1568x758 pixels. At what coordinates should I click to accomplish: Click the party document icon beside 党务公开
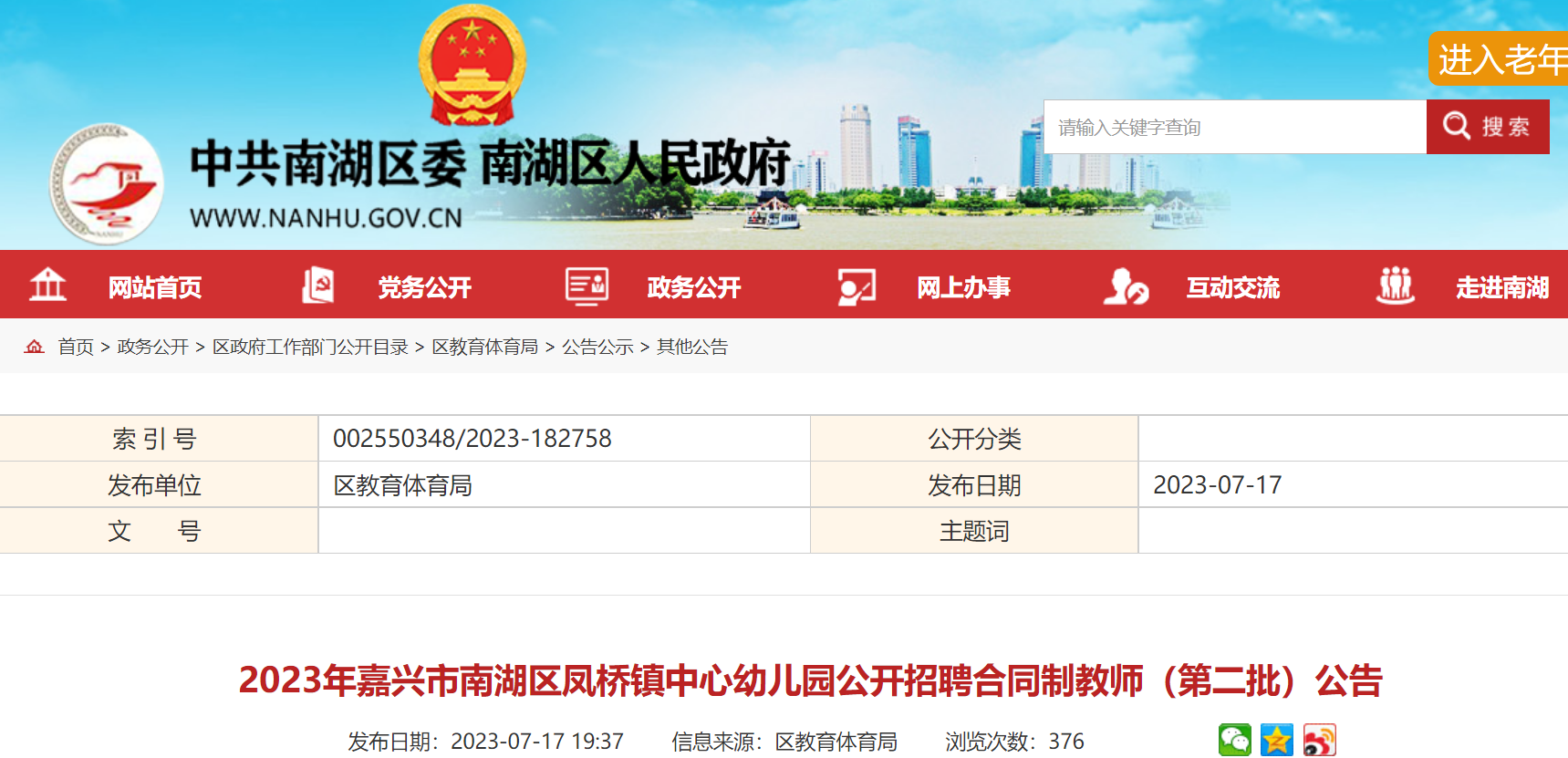coord(317,286)
